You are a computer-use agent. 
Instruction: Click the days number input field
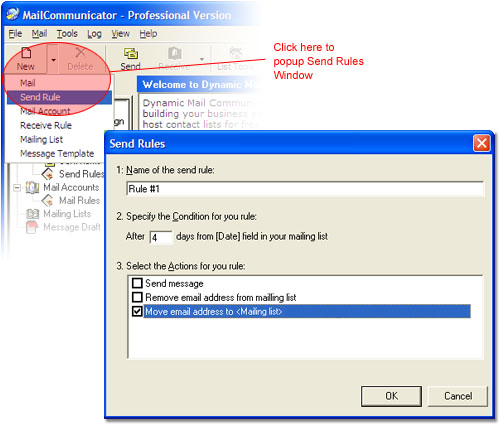tap(161, 238)
